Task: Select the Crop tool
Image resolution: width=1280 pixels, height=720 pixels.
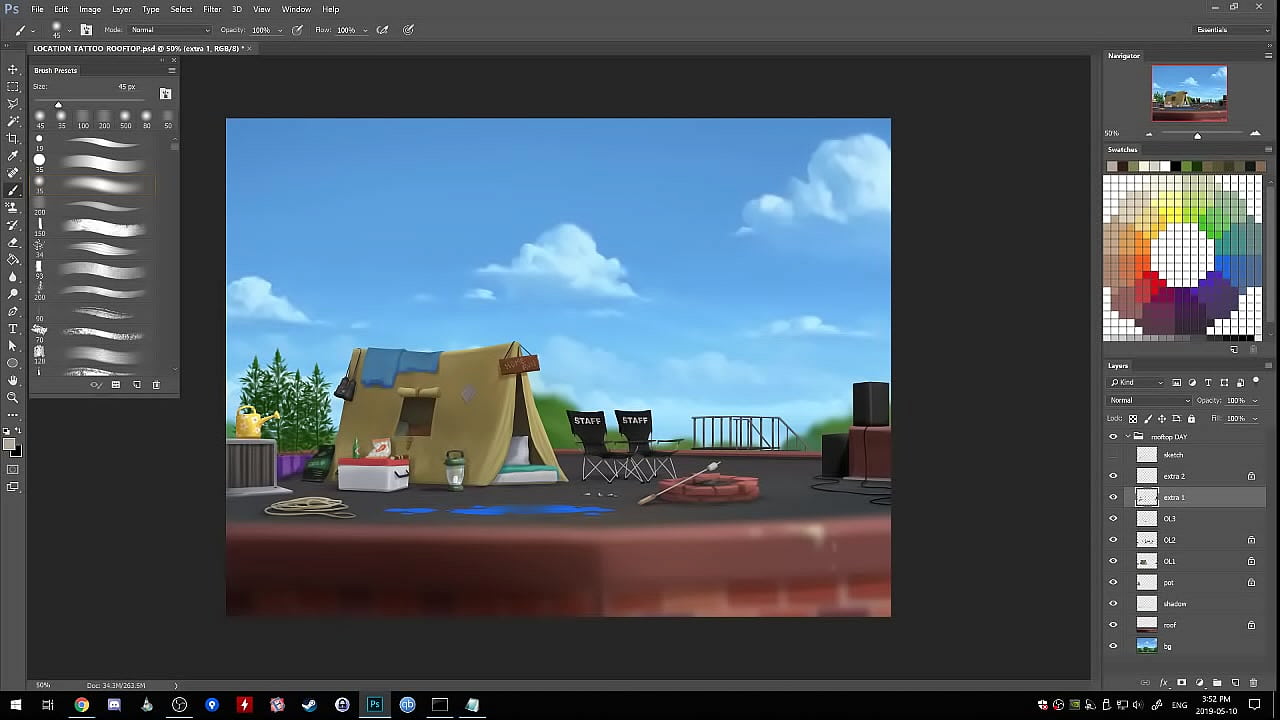Action: pyautogui.click(x=13, y=138)
